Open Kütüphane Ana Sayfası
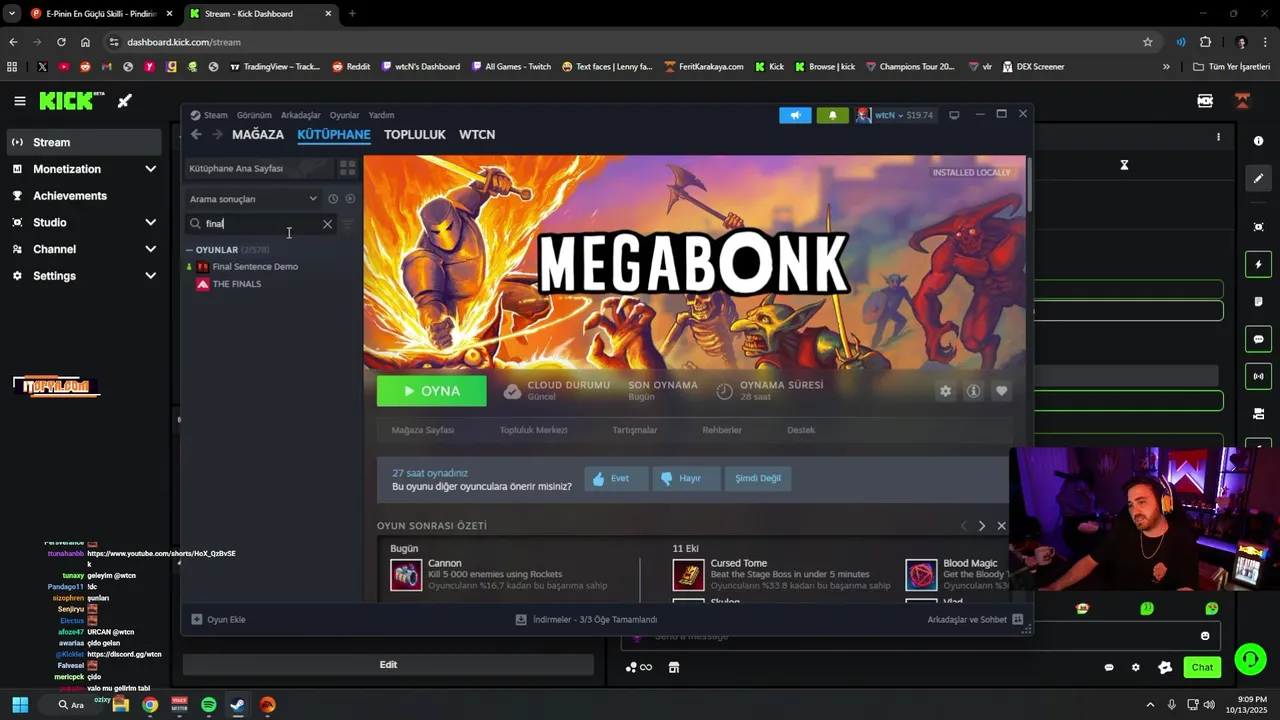The width and height of the screenshot is (1280, 720). coord(257,168)
